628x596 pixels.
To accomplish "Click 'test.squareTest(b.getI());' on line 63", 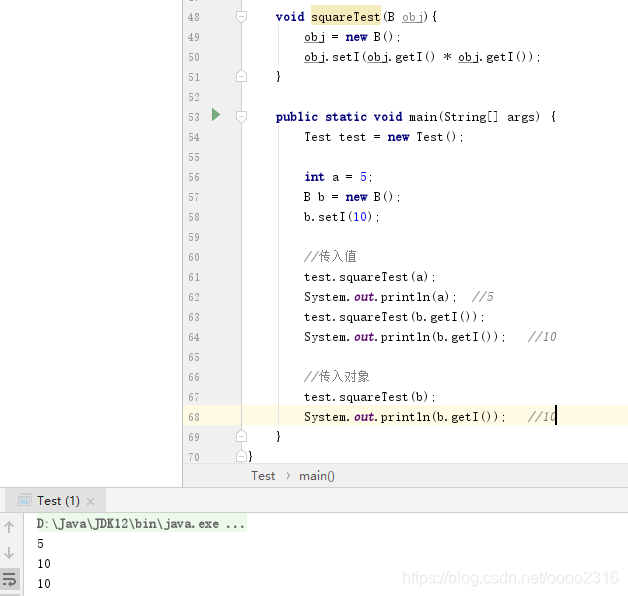I will (394, 317).
